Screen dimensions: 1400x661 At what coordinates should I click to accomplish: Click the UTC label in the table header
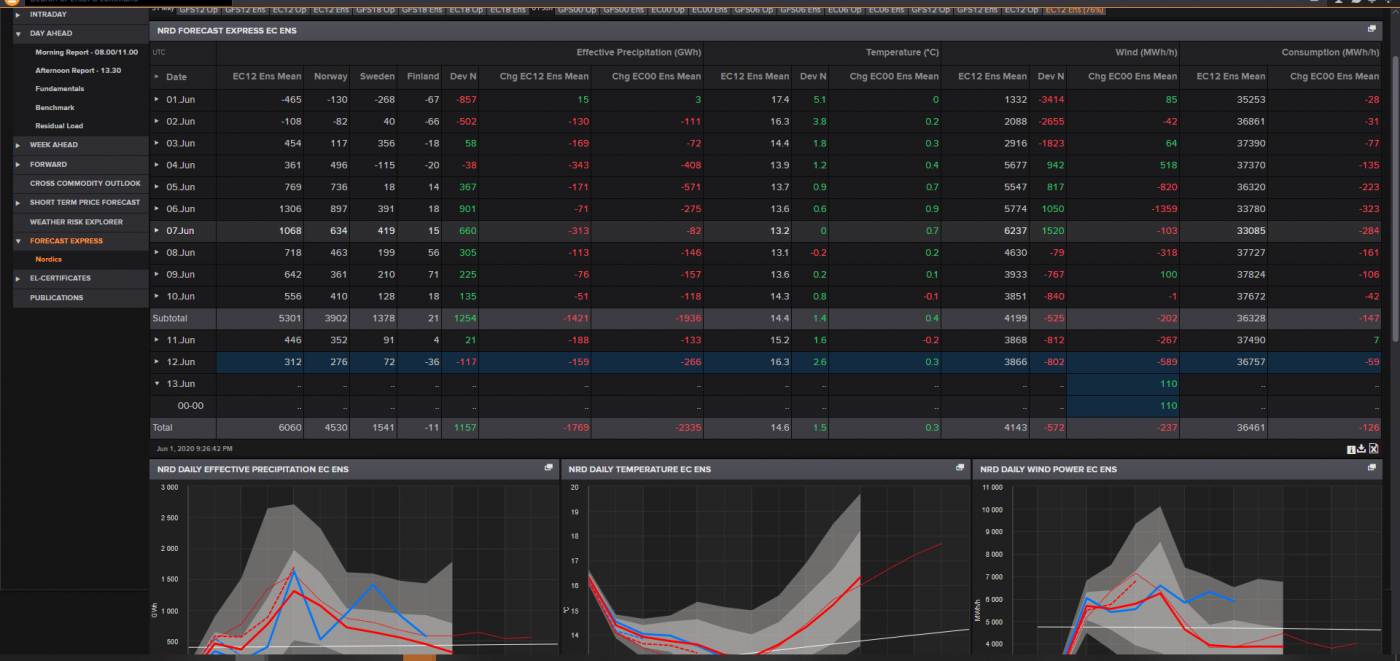point(157,52)
